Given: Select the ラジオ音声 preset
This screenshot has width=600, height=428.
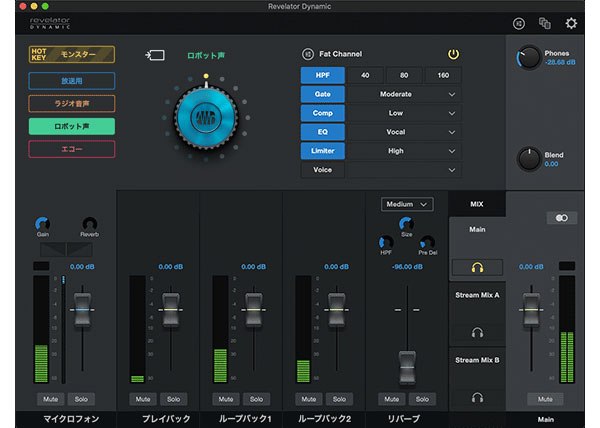Looking at the screenshot, I should tap(72, 104).
